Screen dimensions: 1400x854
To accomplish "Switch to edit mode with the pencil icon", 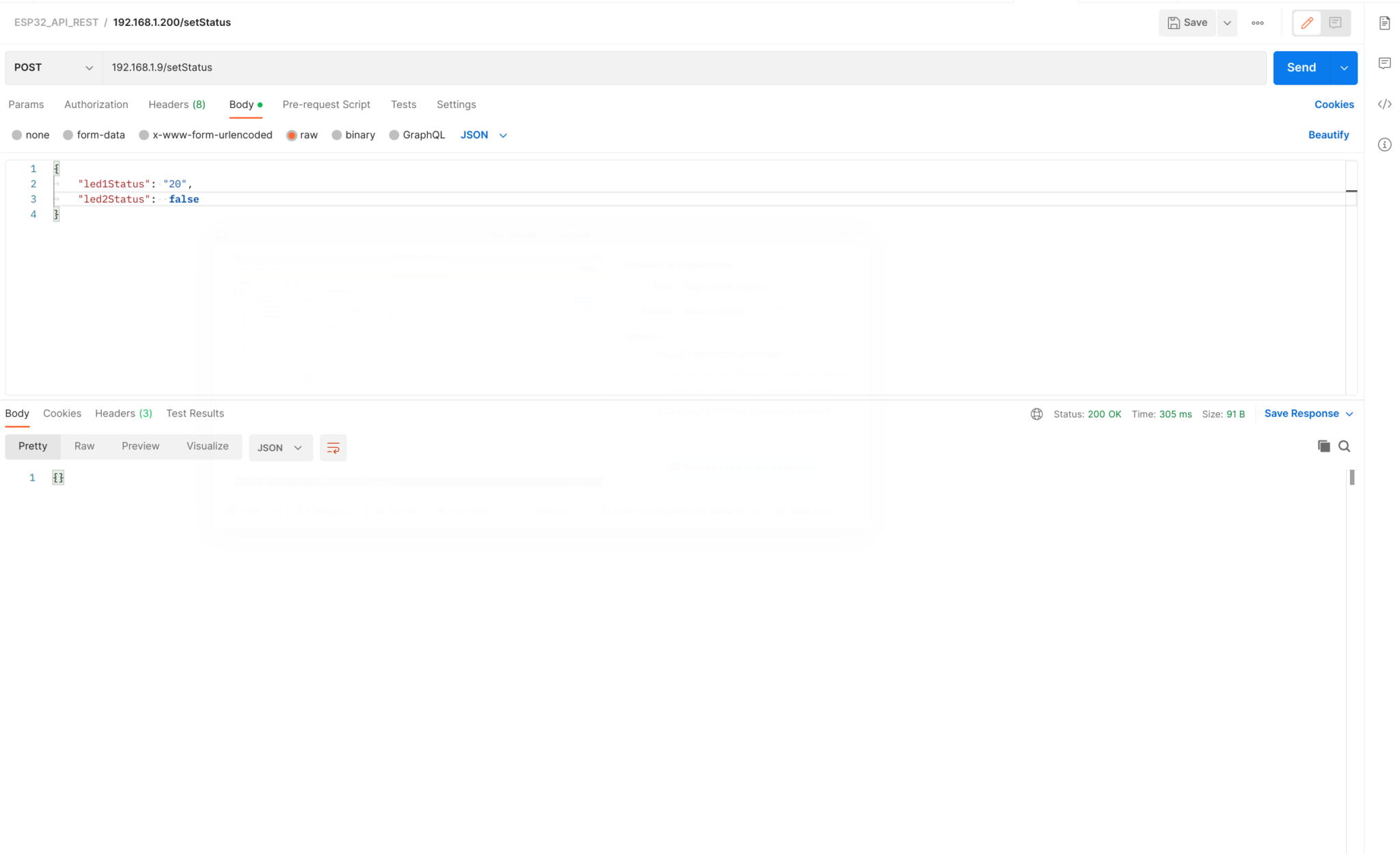I will (1306, 23).
